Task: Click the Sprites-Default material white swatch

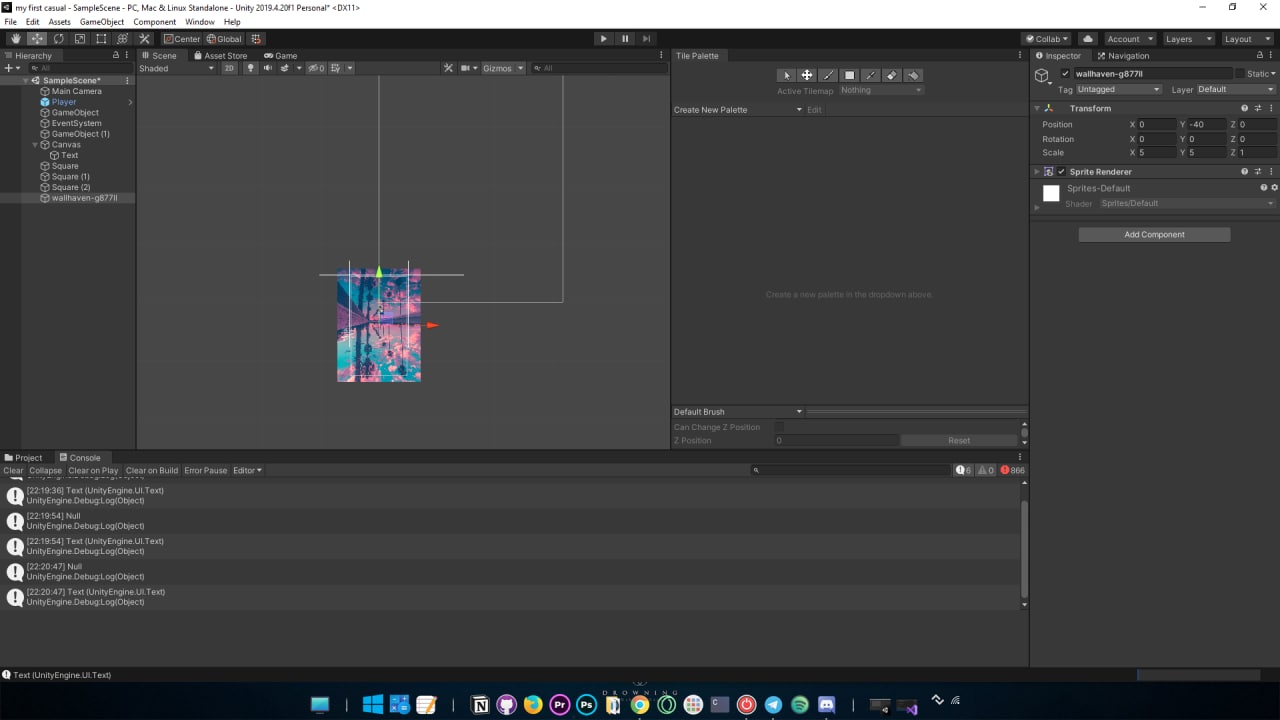Action: pyautogui.click(x=1051, y=193)
